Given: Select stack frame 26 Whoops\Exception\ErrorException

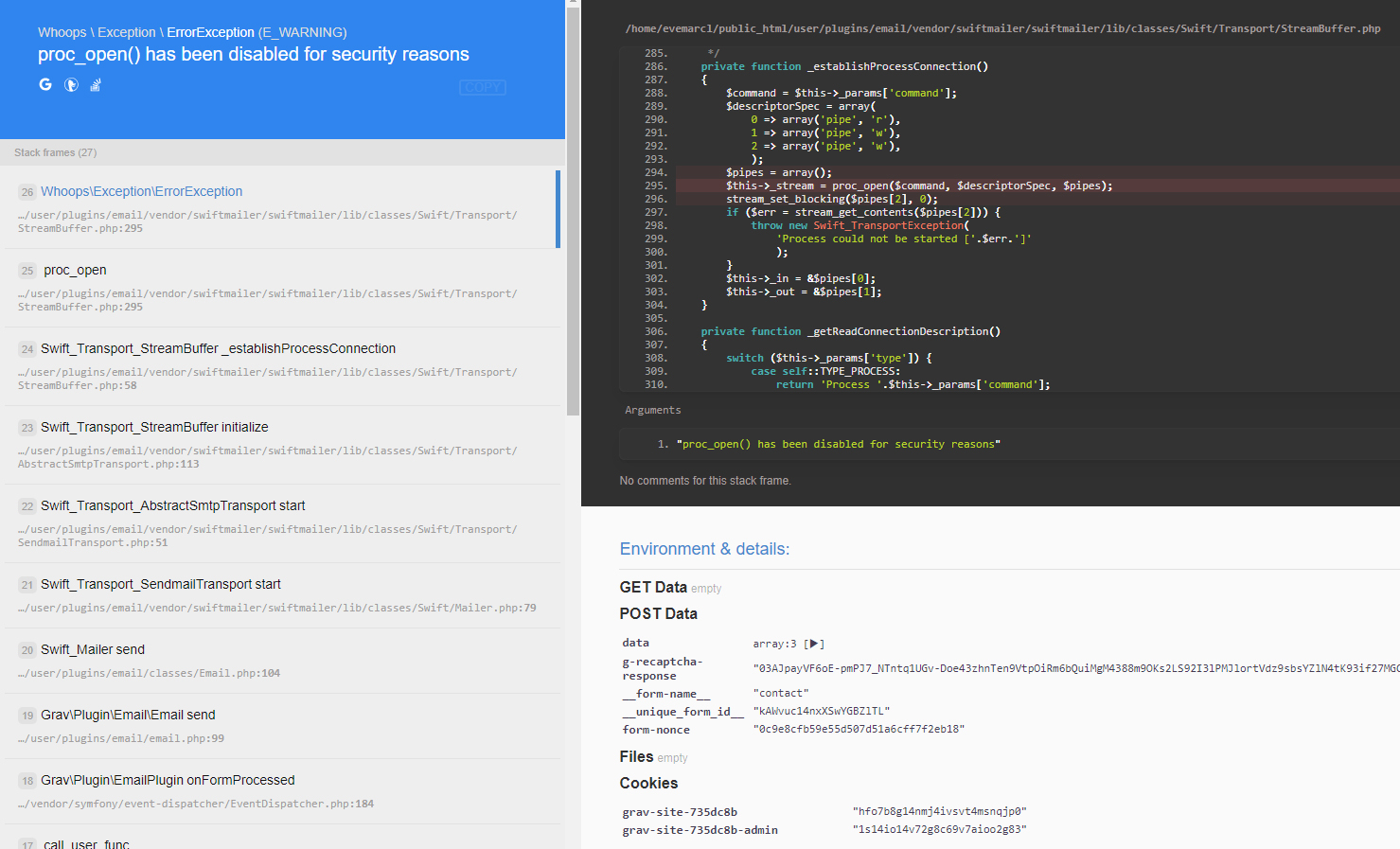Looking at the screenshot, I should 280,208.
